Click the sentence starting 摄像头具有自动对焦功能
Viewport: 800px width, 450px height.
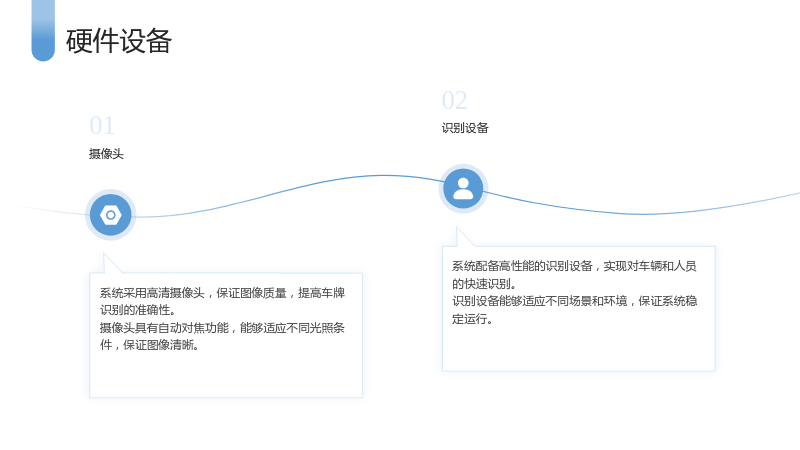click(222, 336)
